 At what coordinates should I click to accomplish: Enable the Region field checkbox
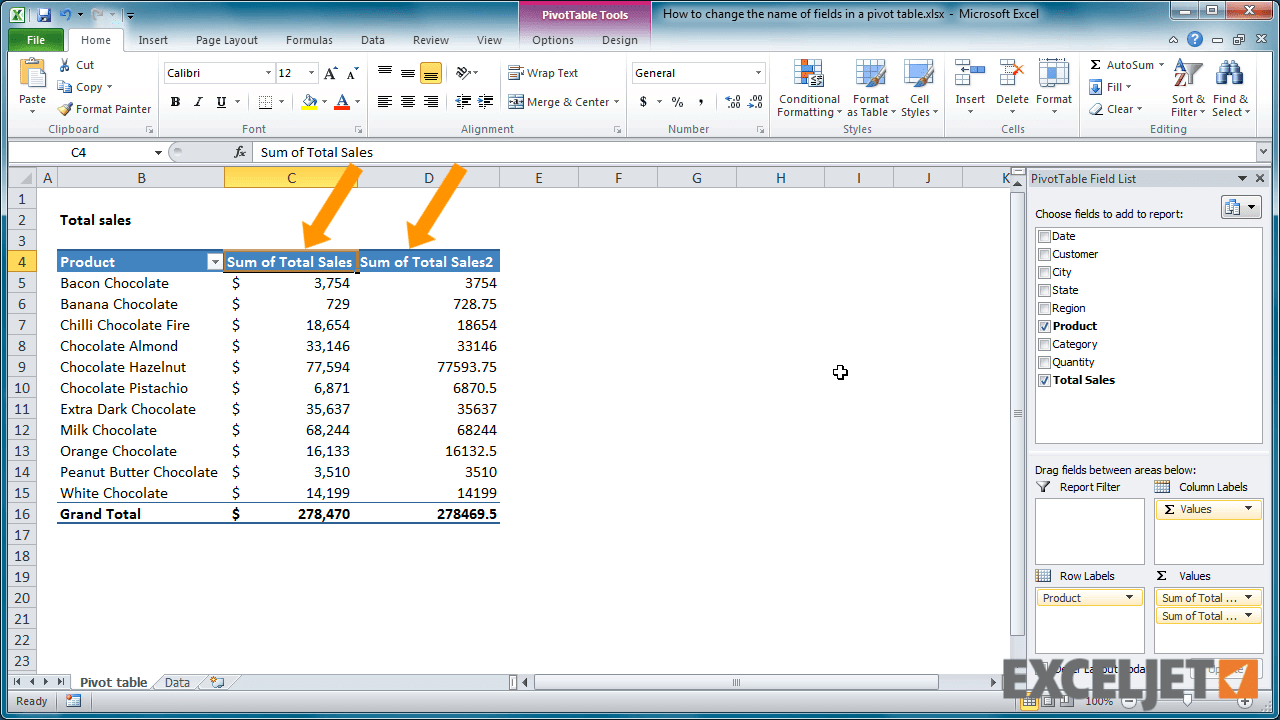1044,308
